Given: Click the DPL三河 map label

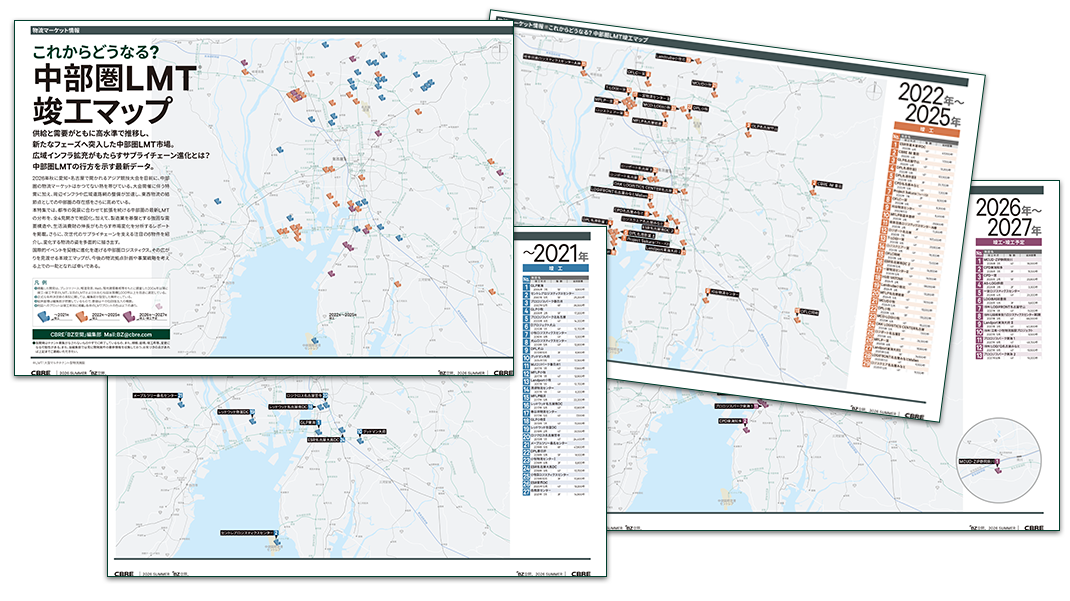Looking at the screenshot, I should click(x=809, y=312).
